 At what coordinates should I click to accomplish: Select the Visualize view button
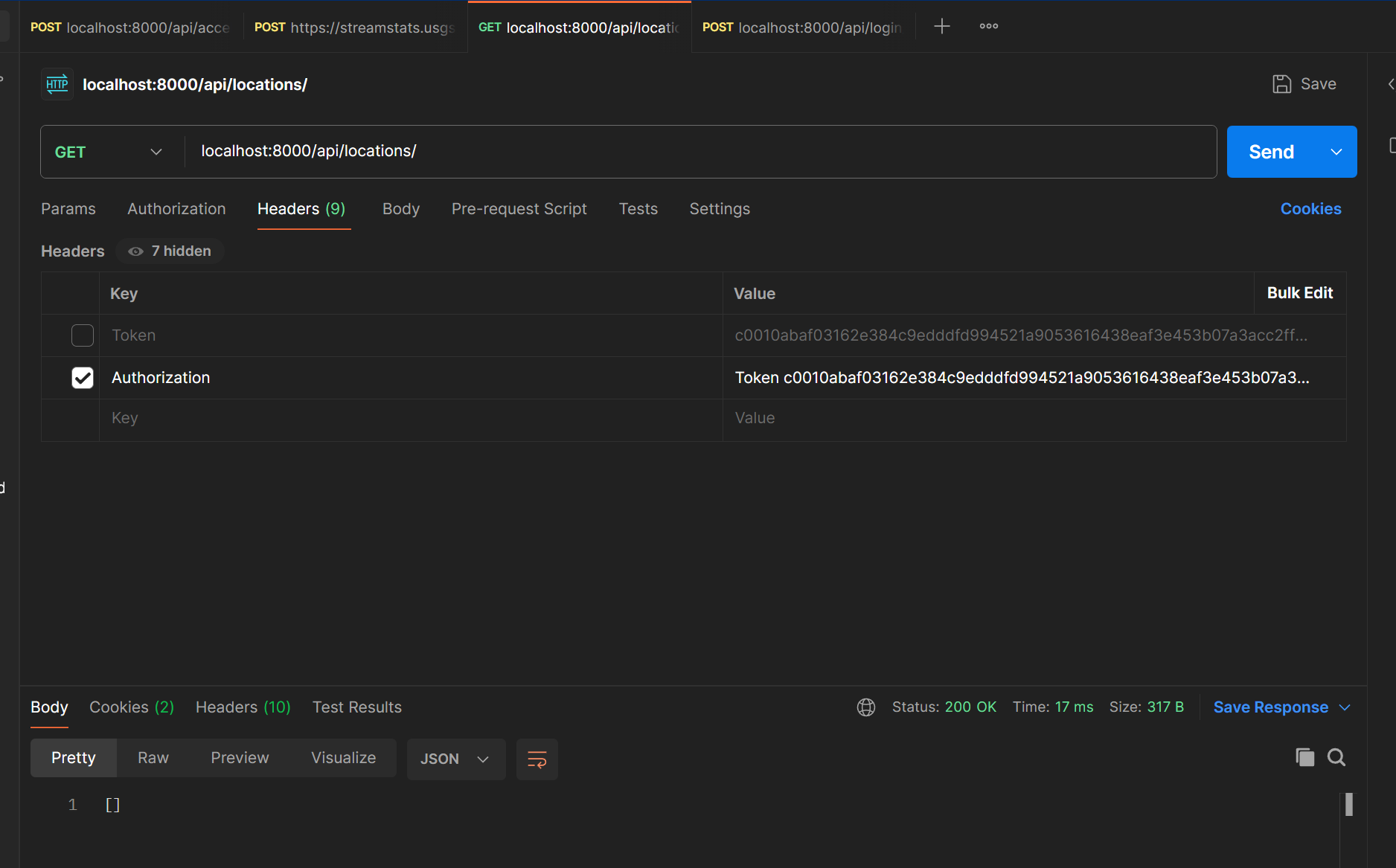click(x=344, y=758)
